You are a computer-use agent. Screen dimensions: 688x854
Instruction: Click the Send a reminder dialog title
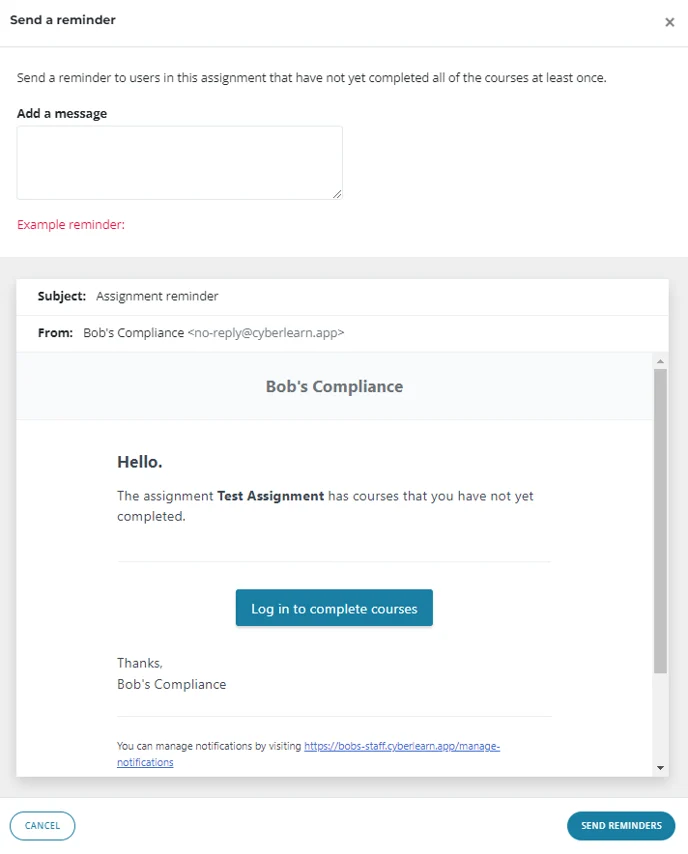[x=63, y=20]
